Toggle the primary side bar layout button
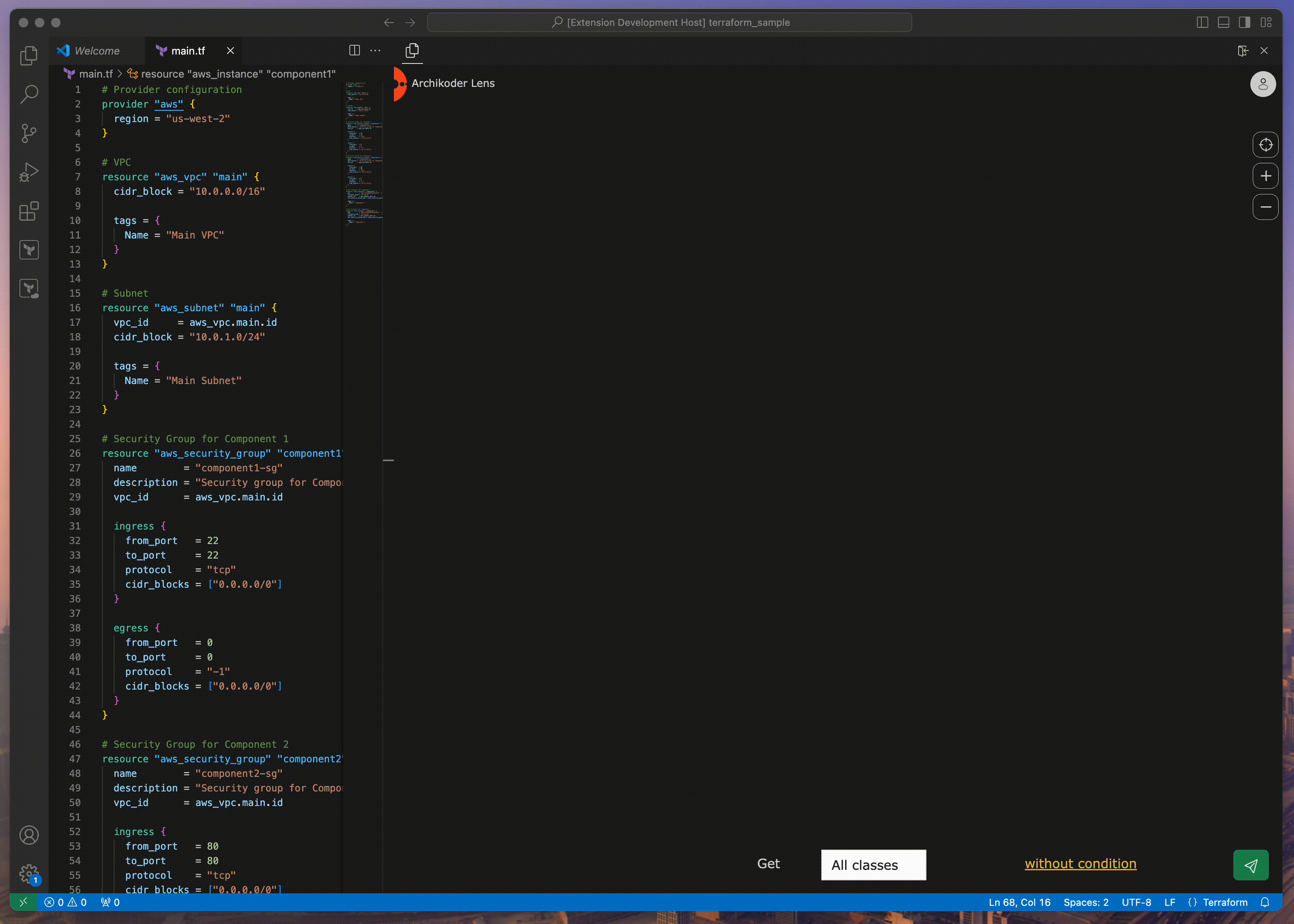The image size is (1294, 924). (x=1202, y=22)
